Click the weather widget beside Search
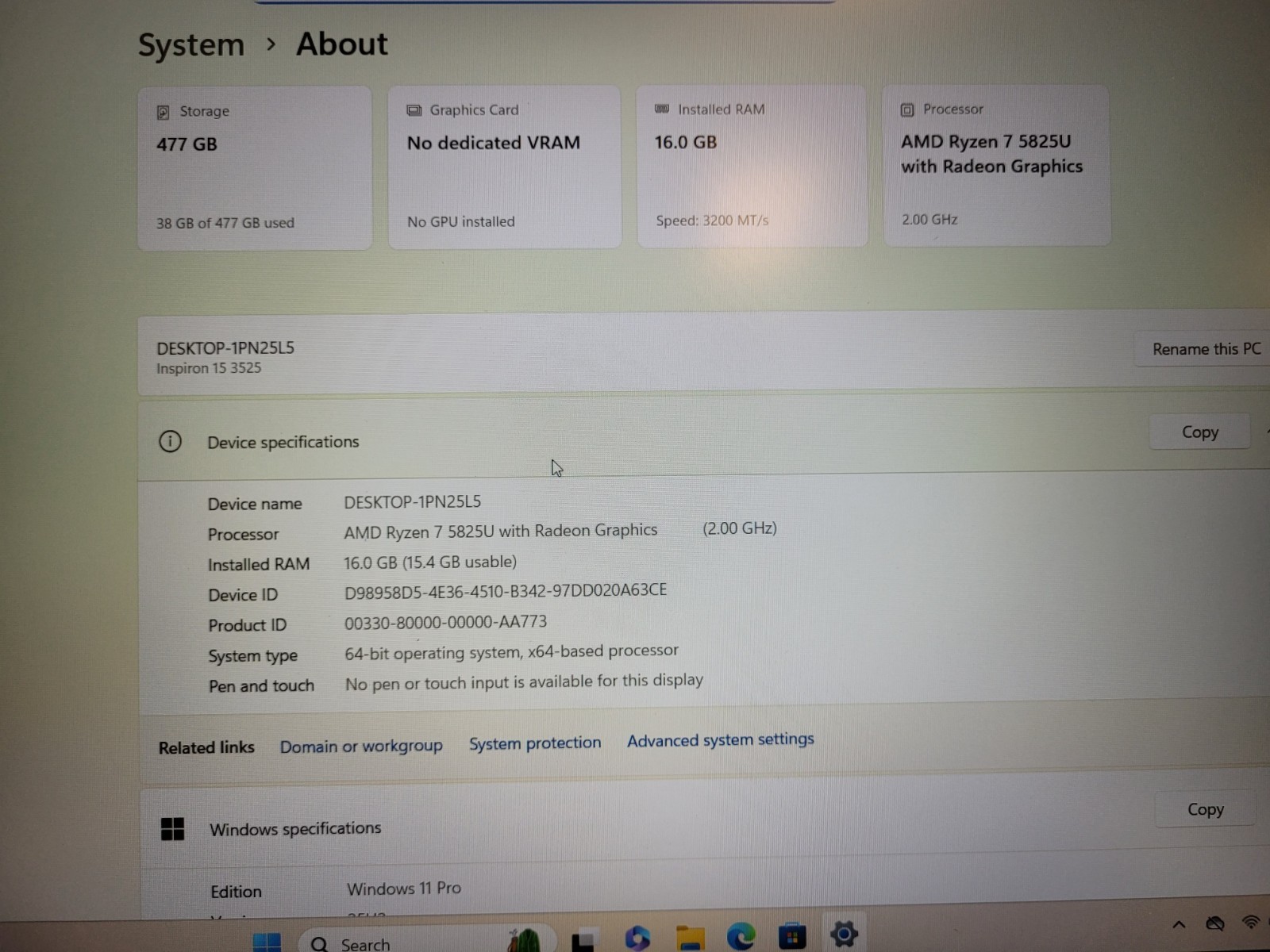Viewport: 1270px width, 952px height. [x=524, y=939]
